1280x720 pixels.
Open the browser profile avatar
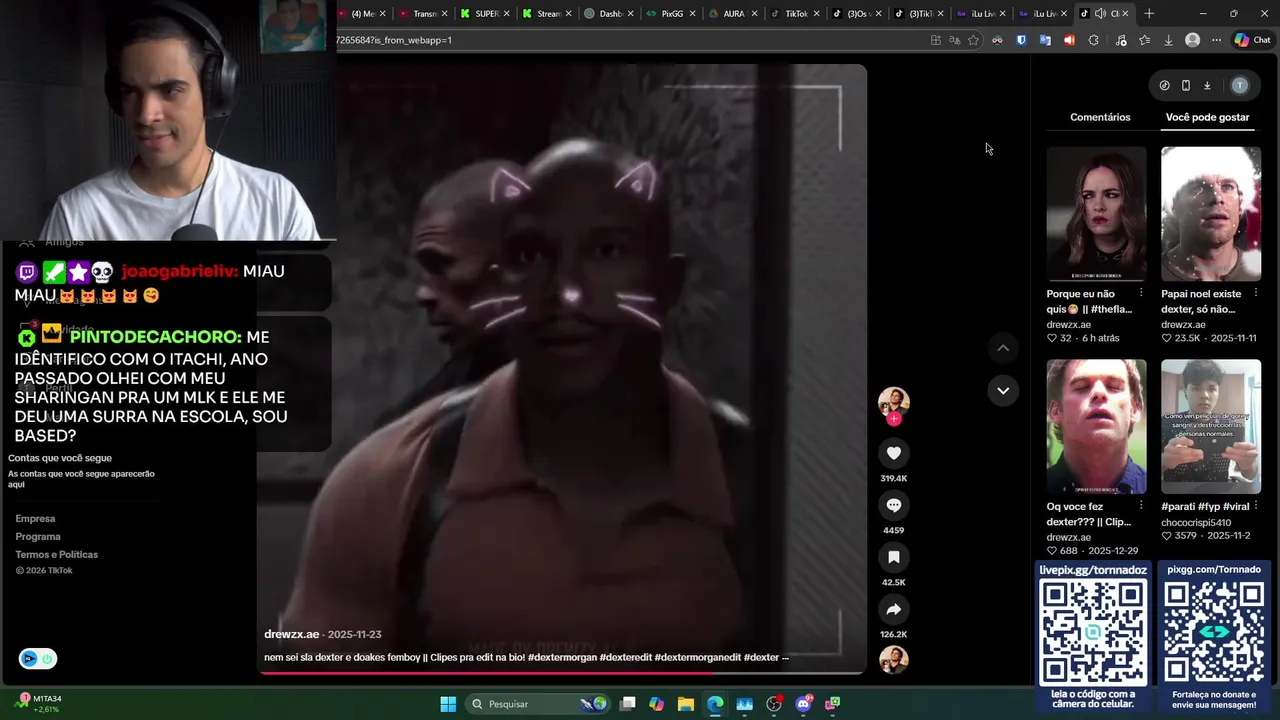point(1192,40)
